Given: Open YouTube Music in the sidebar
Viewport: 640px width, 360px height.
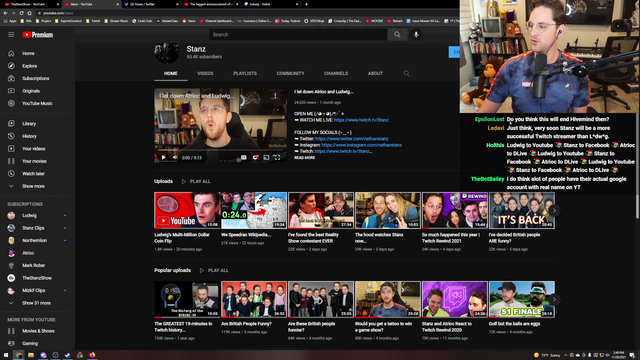Looking at the screenshot, I should 38,103.
